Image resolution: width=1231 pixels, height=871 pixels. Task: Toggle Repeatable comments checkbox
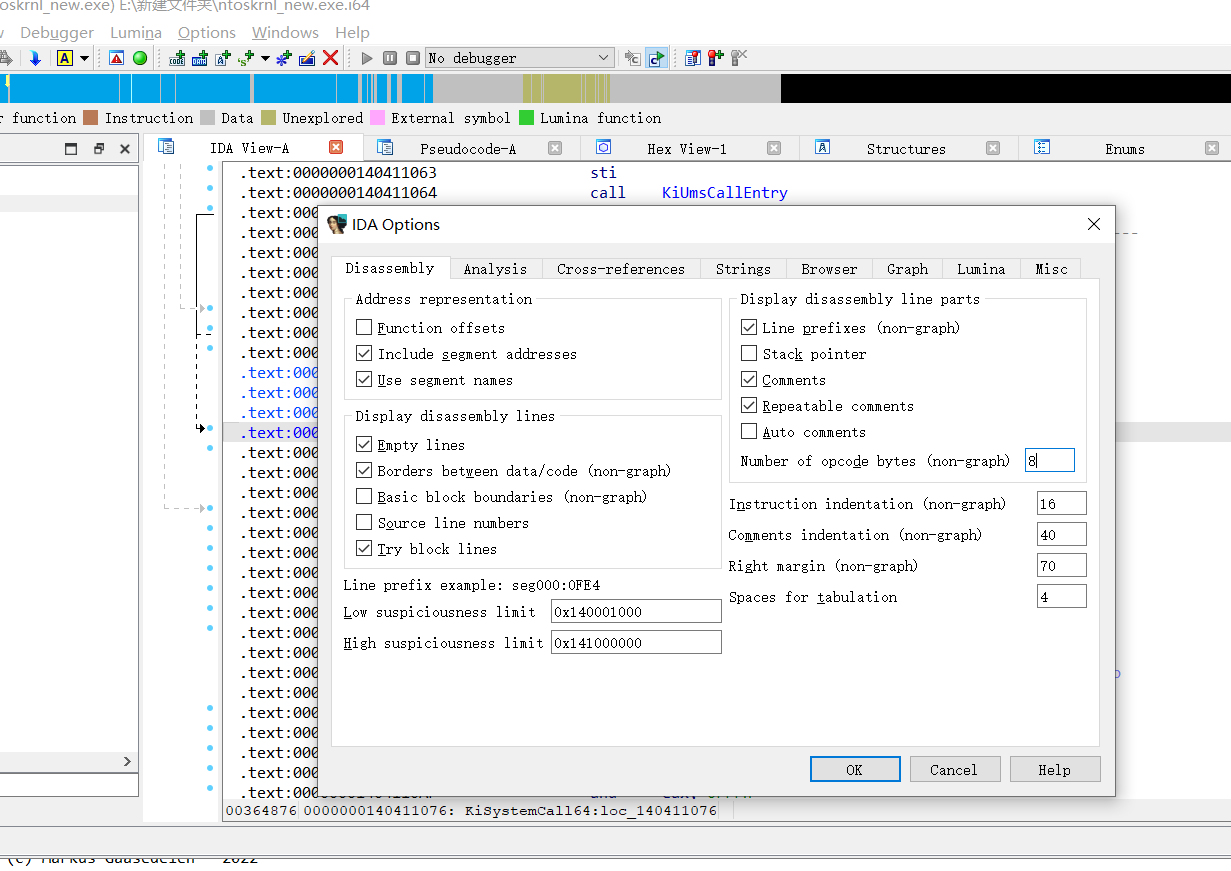click(749, 406)
